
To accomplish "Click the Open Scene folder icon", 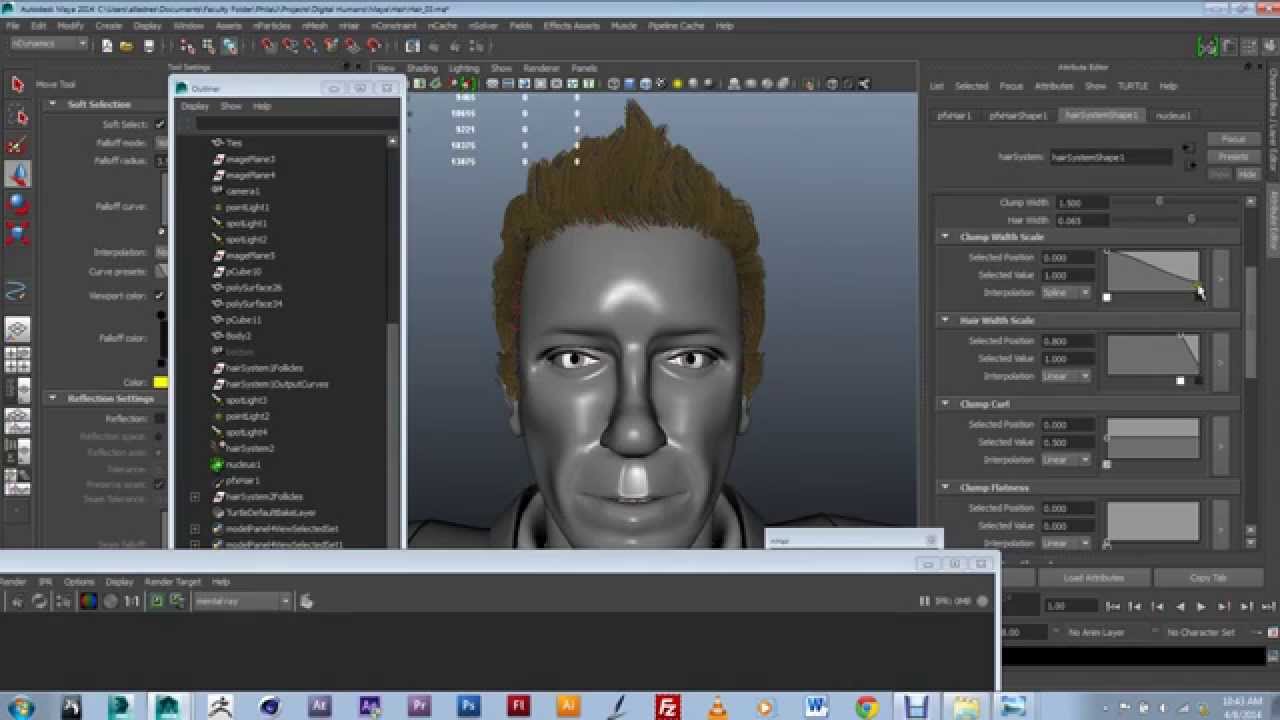I will point(126,45).
